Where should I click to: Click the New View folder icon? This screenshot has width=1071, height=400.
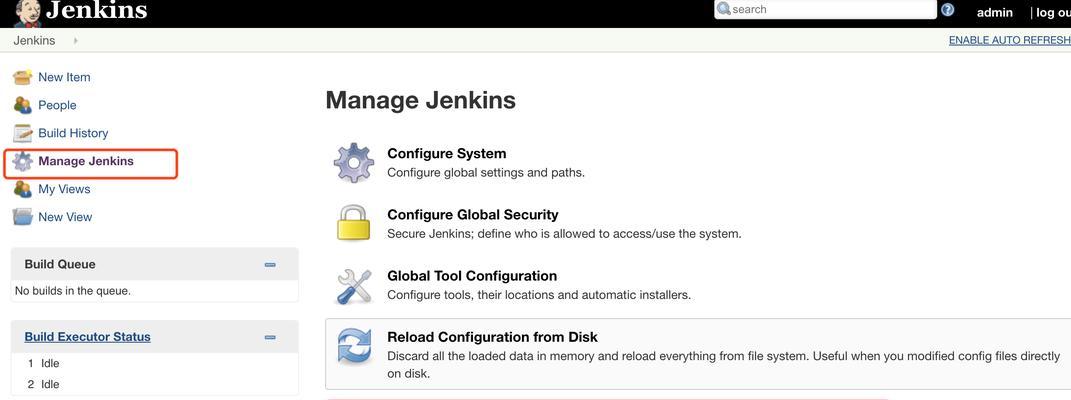[23, 217]
